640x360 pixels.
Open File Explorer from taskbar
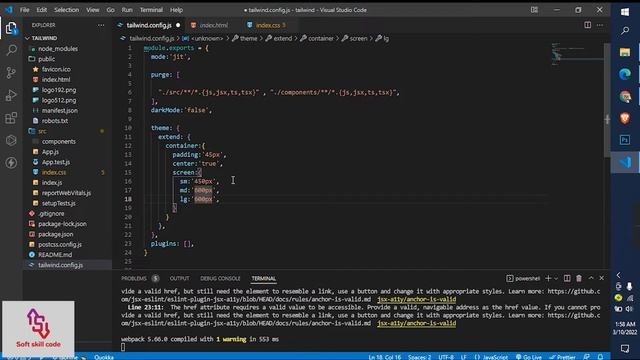click(625, 52)
